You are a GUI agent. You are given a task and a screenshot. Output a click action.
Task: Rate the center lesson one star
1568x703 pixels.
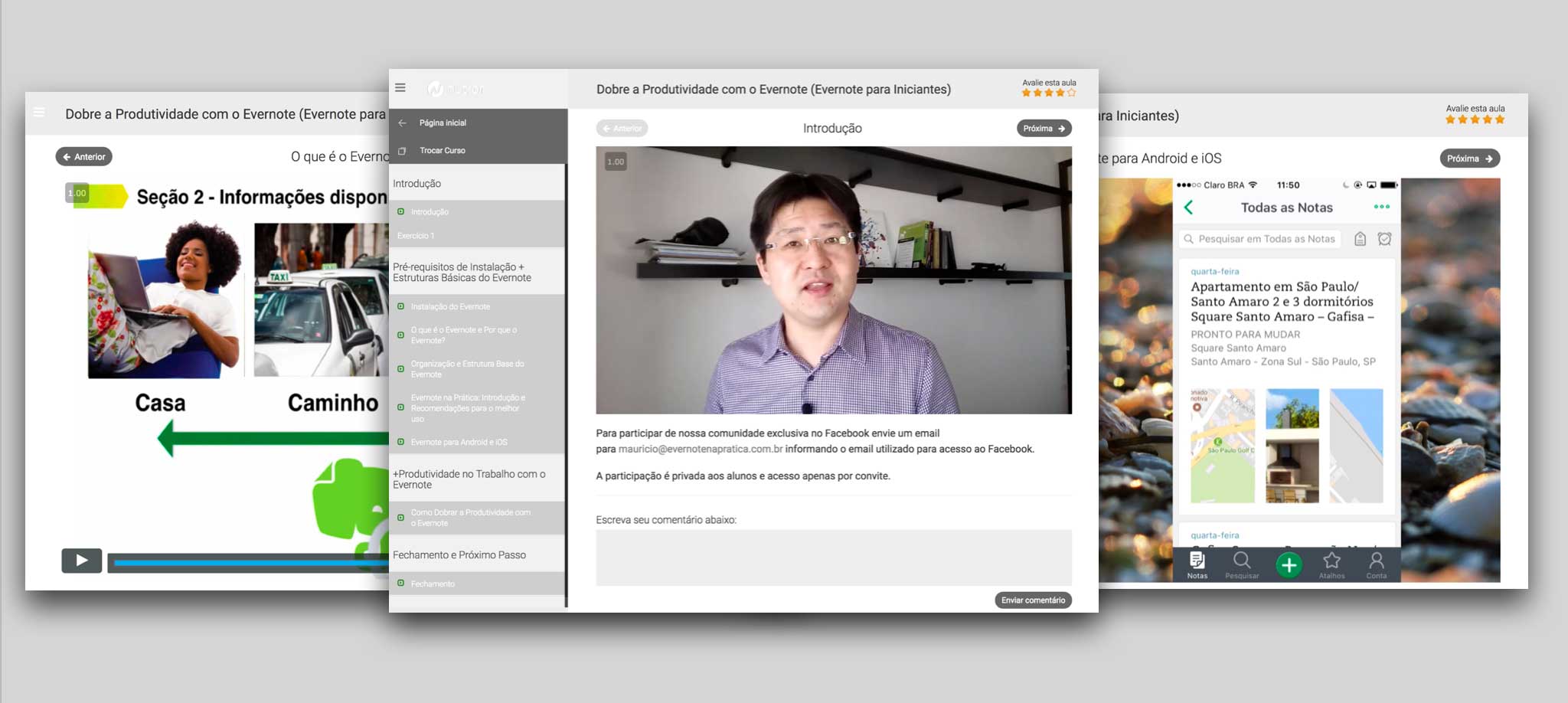(x=1026, y=93)
